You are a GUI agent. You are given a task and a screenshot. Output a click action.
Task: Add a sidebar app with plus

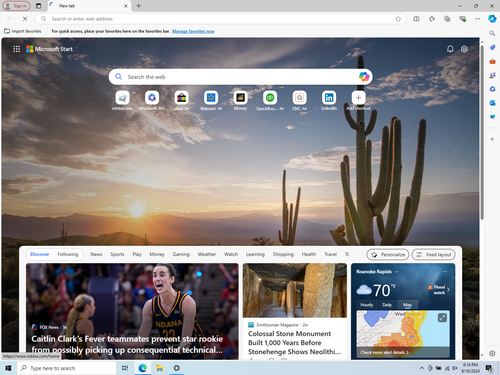click(x=492, y=139)
